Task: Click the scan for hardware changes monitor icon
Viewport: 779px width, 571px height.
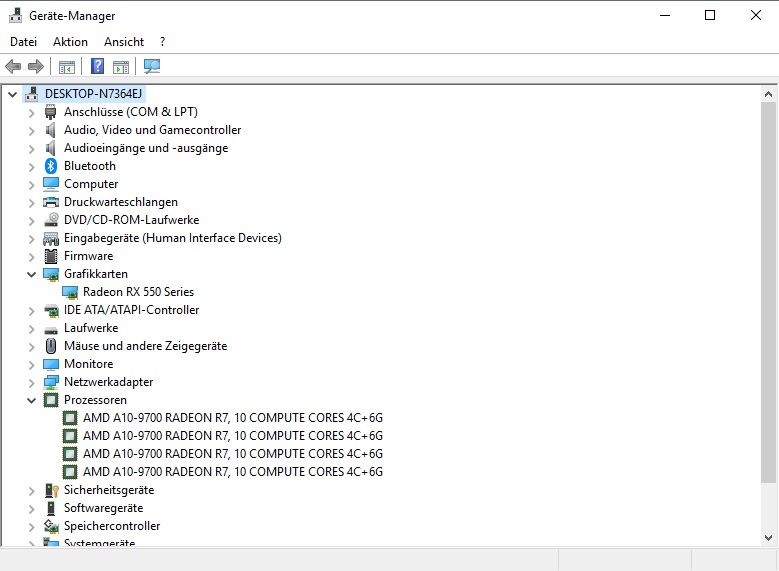Action: (x=152, y=66)
